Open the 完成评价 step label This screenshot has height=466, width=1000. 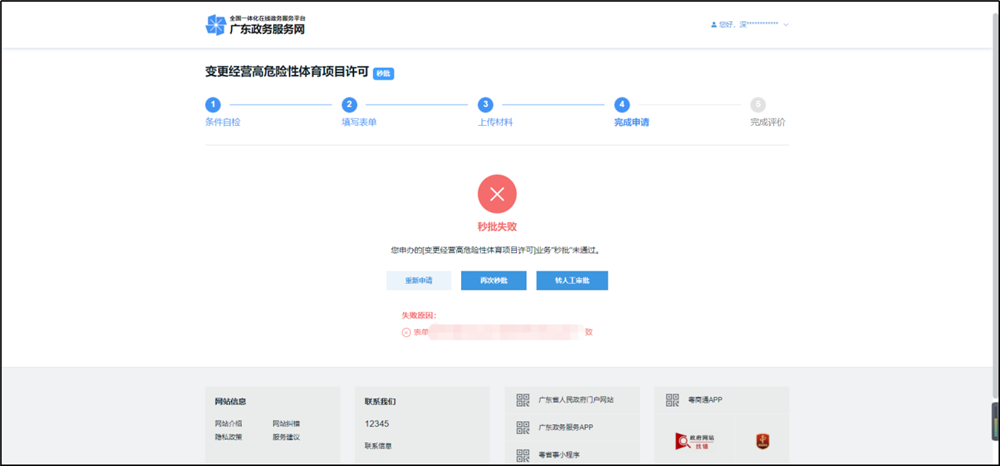pos(768,122)
